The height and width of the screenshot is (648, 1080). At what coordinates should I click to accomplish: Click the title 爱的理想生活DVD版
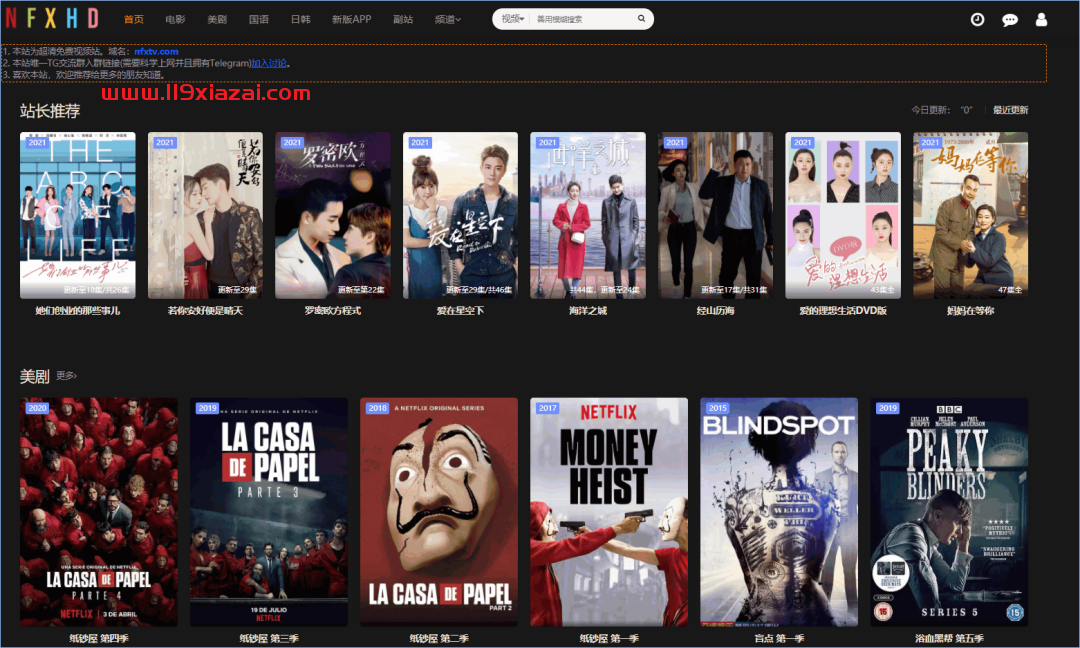click(x=843, y=311)
